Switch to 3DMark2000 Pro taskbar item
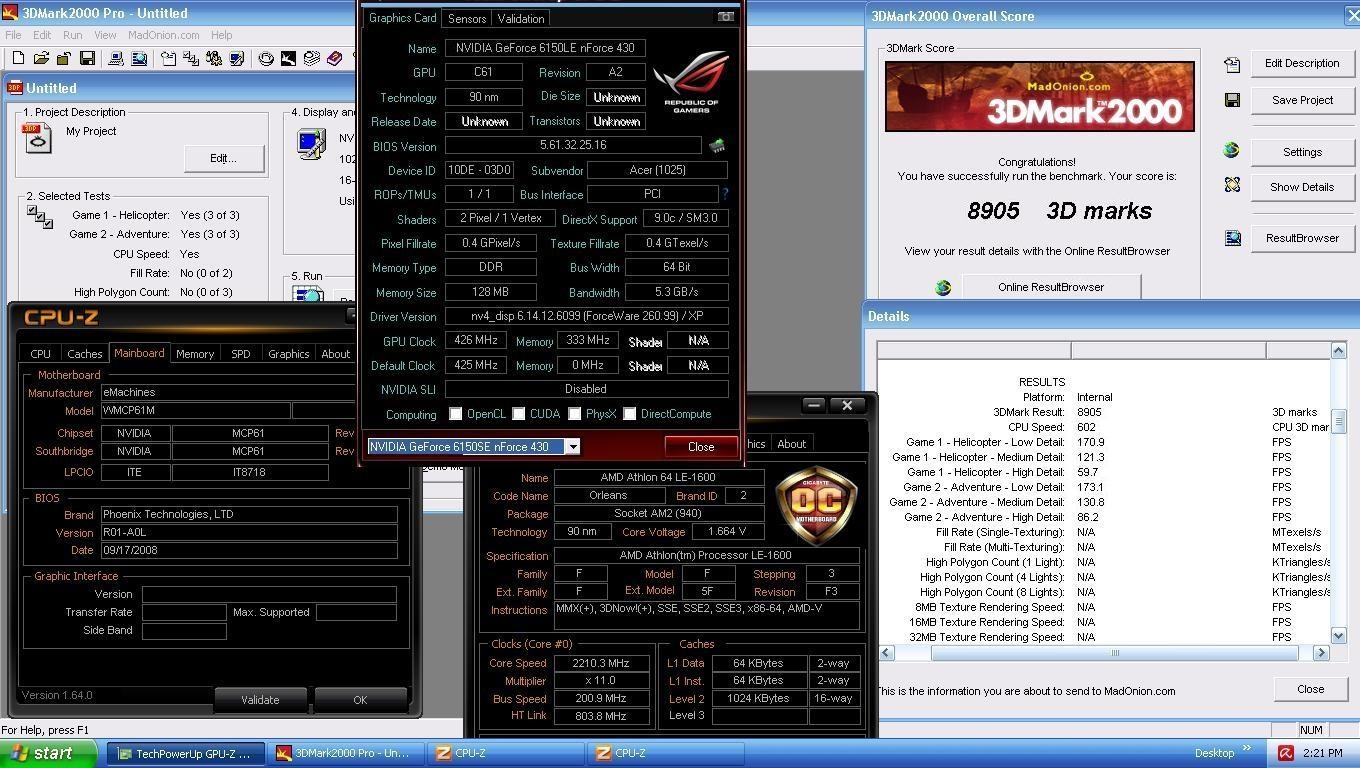The image size is (1360, 768). (346, 753)
